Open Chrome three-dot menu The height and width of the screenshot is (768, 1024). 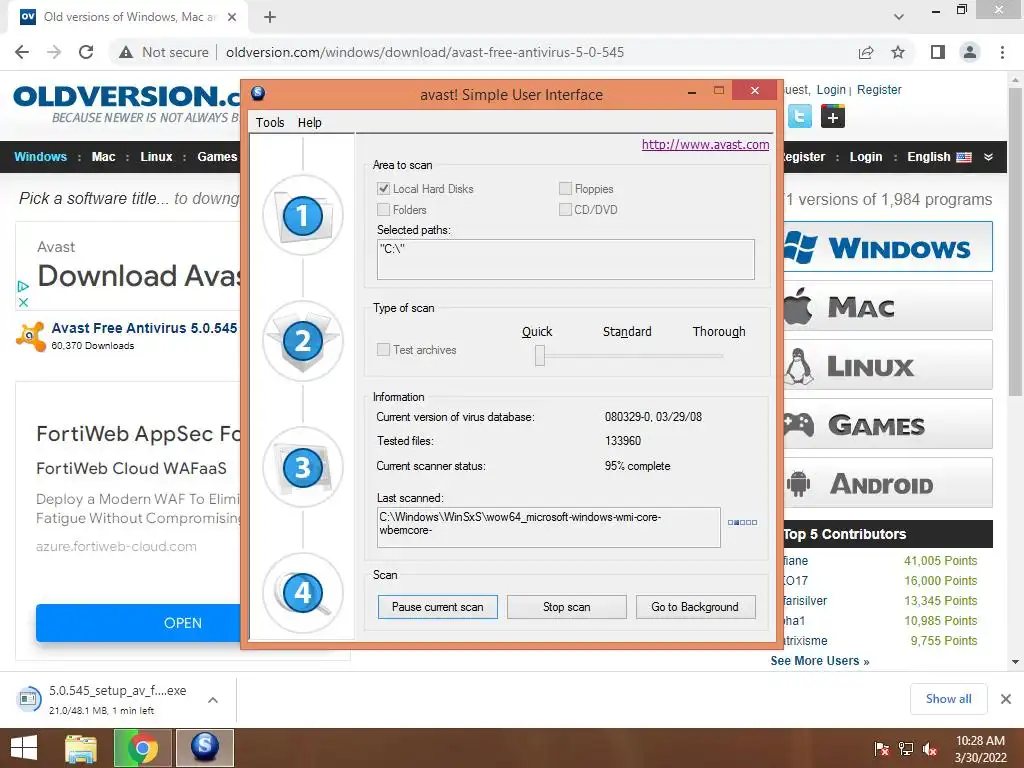(1002, 52)
